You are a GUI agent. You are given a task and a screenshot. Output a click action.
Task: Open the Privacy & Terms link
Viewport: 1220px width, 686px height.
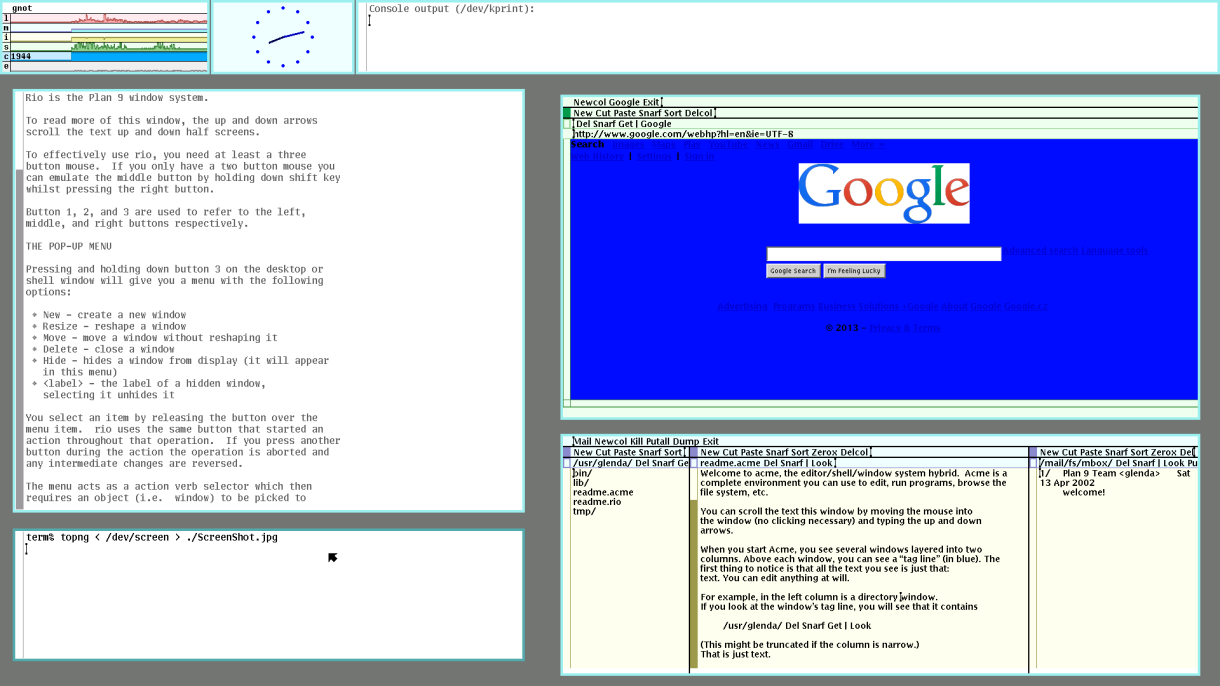tap(905, 328)
